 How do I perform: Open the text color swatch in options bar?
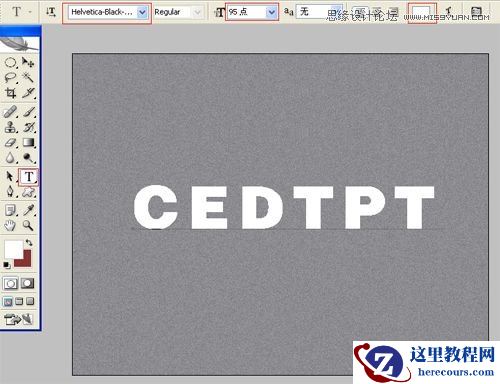422,12
